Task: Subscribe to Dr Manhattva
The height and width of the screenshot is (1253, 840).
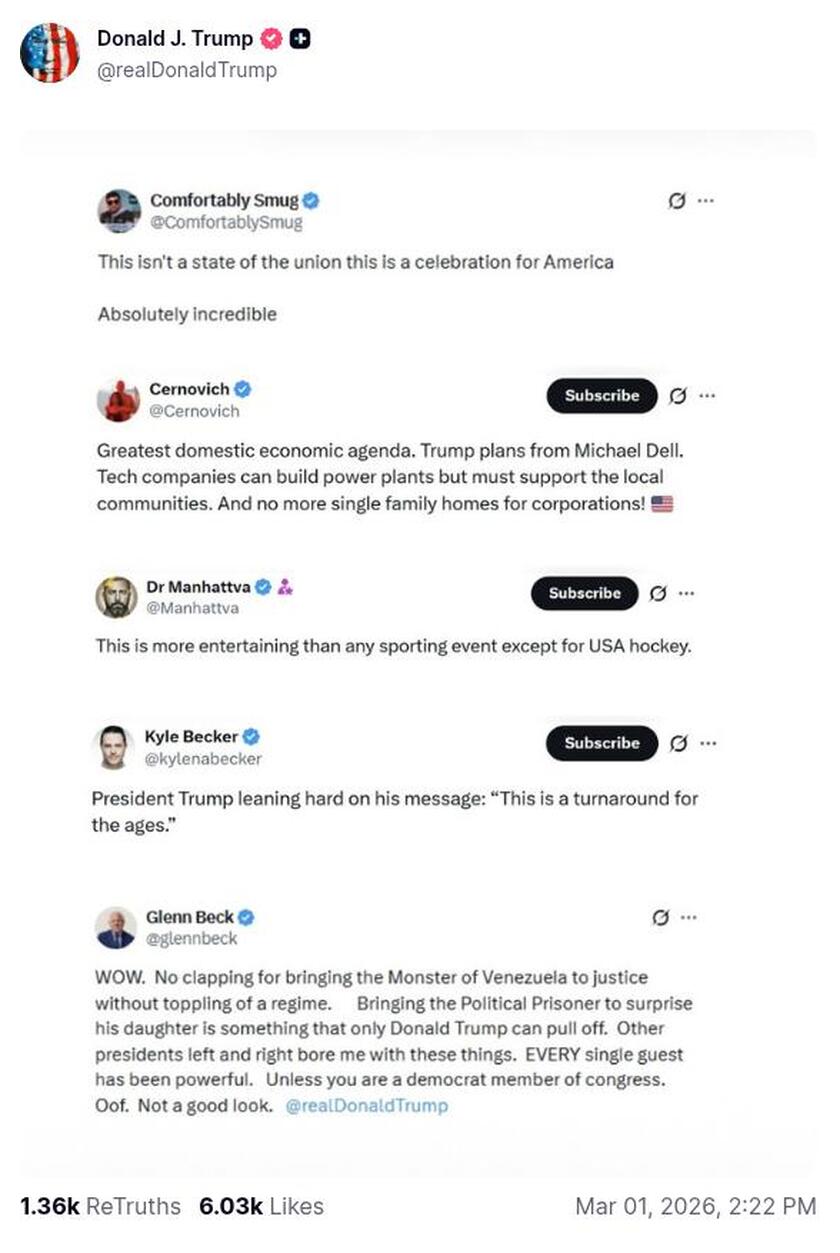Action: tap(584, 593)
